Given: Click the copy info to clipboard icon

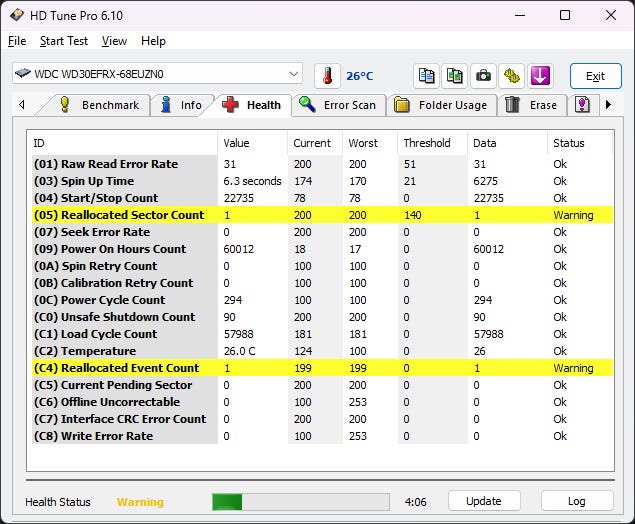Looking at the screenshot, I should [426, 76].
